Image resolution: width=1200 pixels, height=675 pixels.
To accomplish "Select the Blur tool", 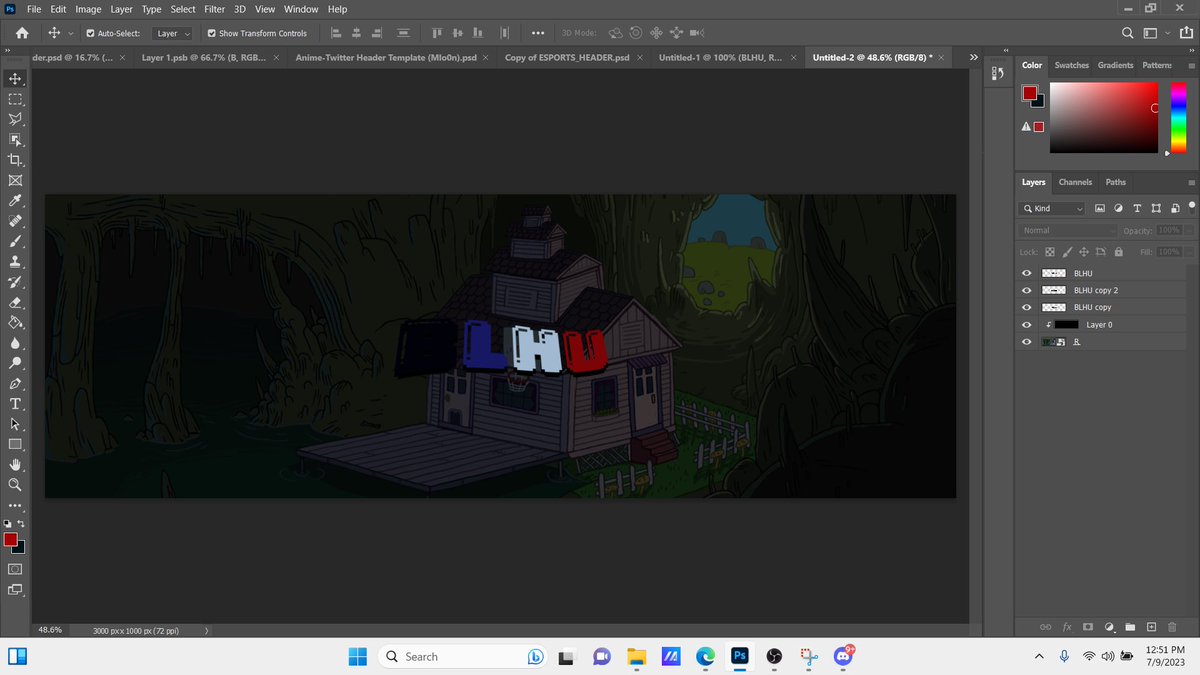I will (16, 343).
